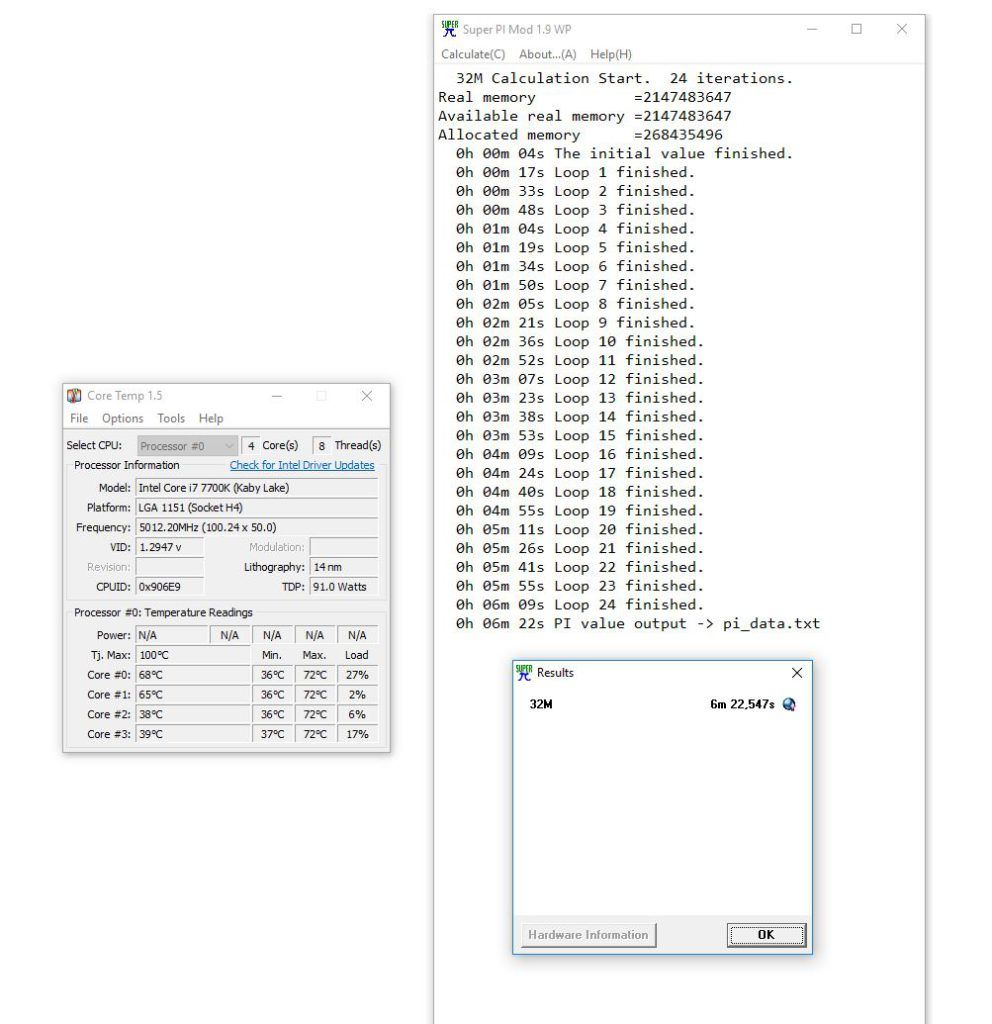
Task: Click the thread count box showing 8
Action: click(321, 445)
